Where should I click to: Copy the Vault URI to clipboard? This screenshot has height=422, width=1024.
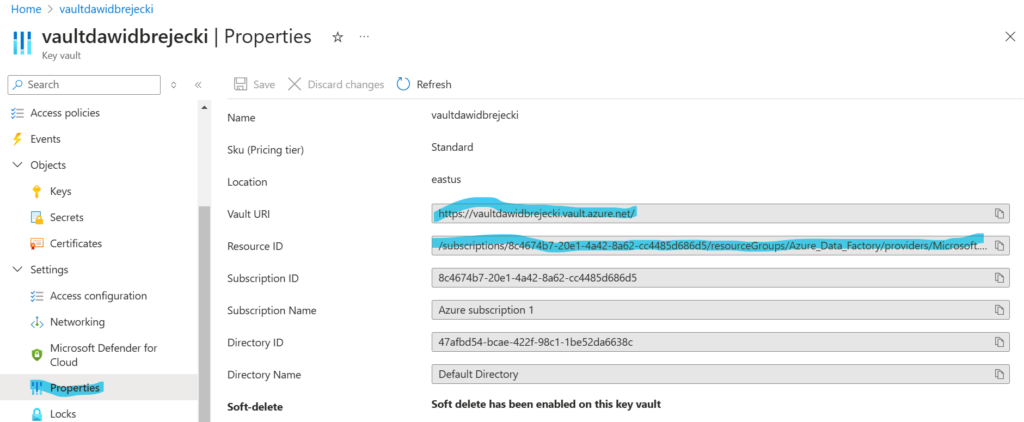998,213
